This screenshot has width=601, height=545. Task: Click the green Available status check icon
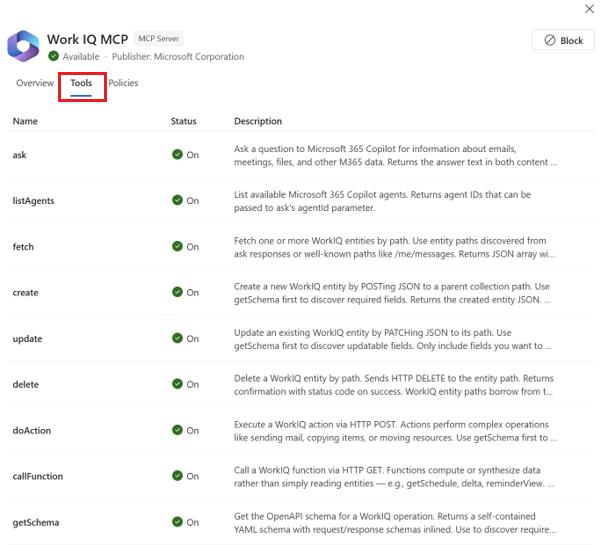click(x=54, y=56)
